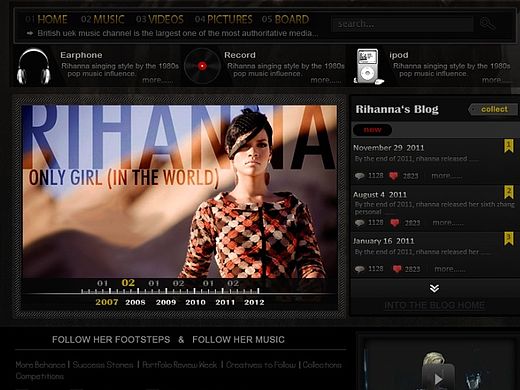Click the ipod device icon
520x390 pixels.
368,66
